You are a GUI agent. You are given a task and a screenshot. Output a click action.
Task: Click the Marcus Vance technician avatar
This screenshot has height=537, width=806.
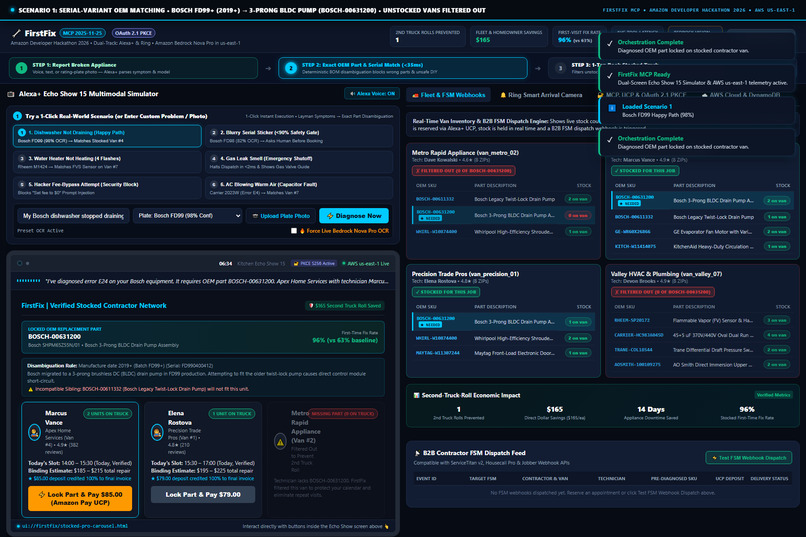pos(34,432)
